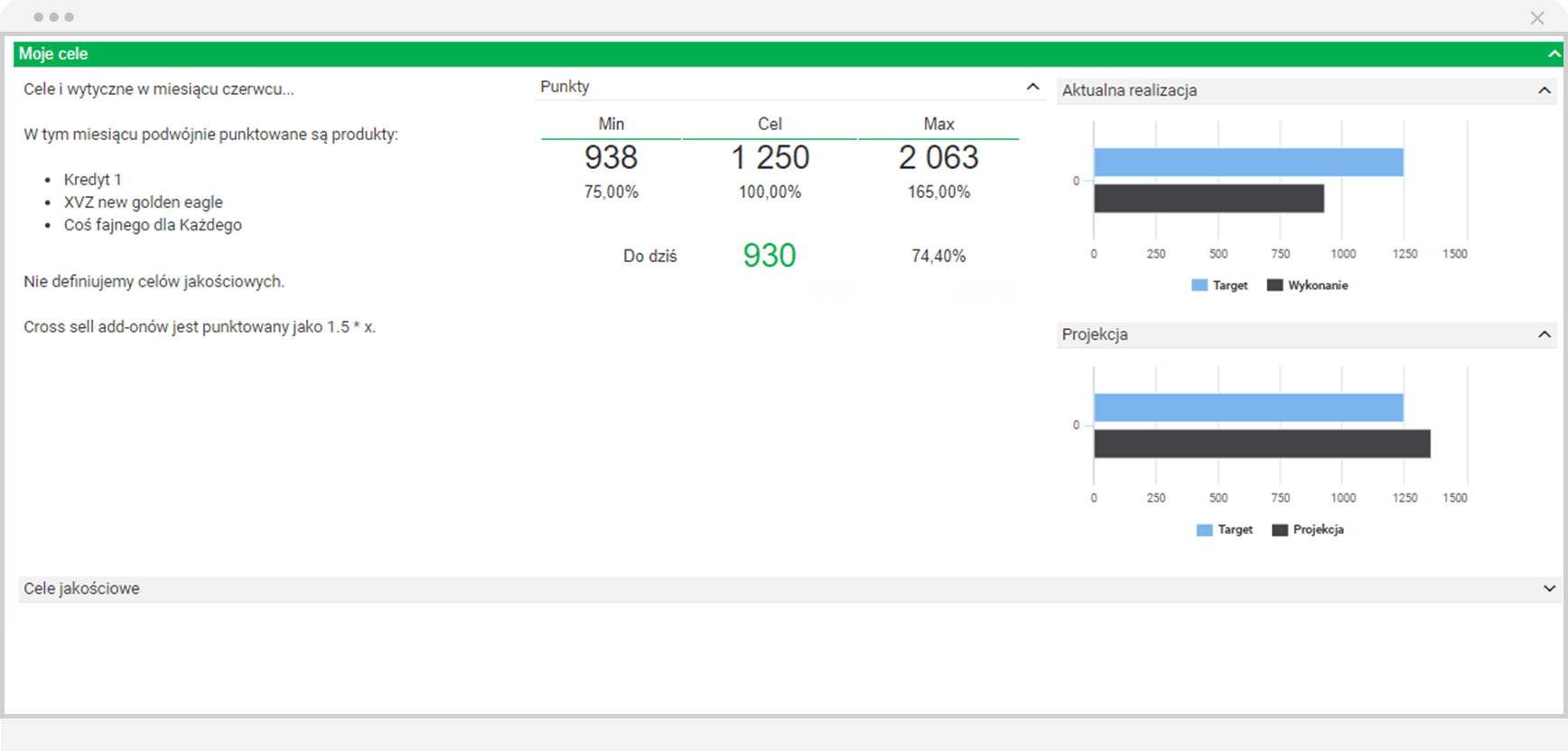Collapse the Punkty section arrow
The image size is (1568, 751).
1032,87
